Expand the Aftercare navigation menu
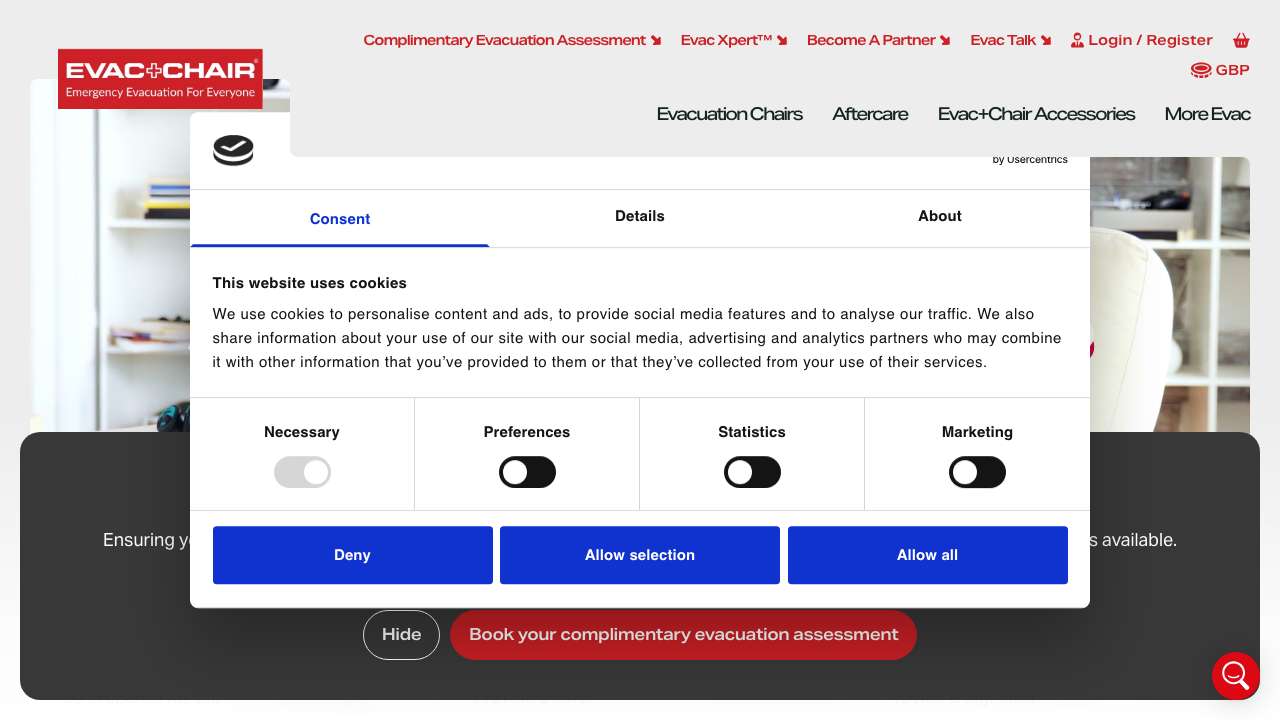This screenshot has width=1280, height=720. coord(870,114)
